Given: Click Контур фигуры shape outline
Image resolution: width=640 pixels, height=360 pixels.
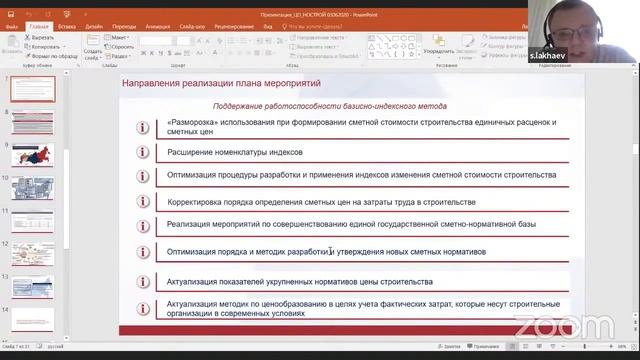Looking at the screenshot, I should point(503,47).
